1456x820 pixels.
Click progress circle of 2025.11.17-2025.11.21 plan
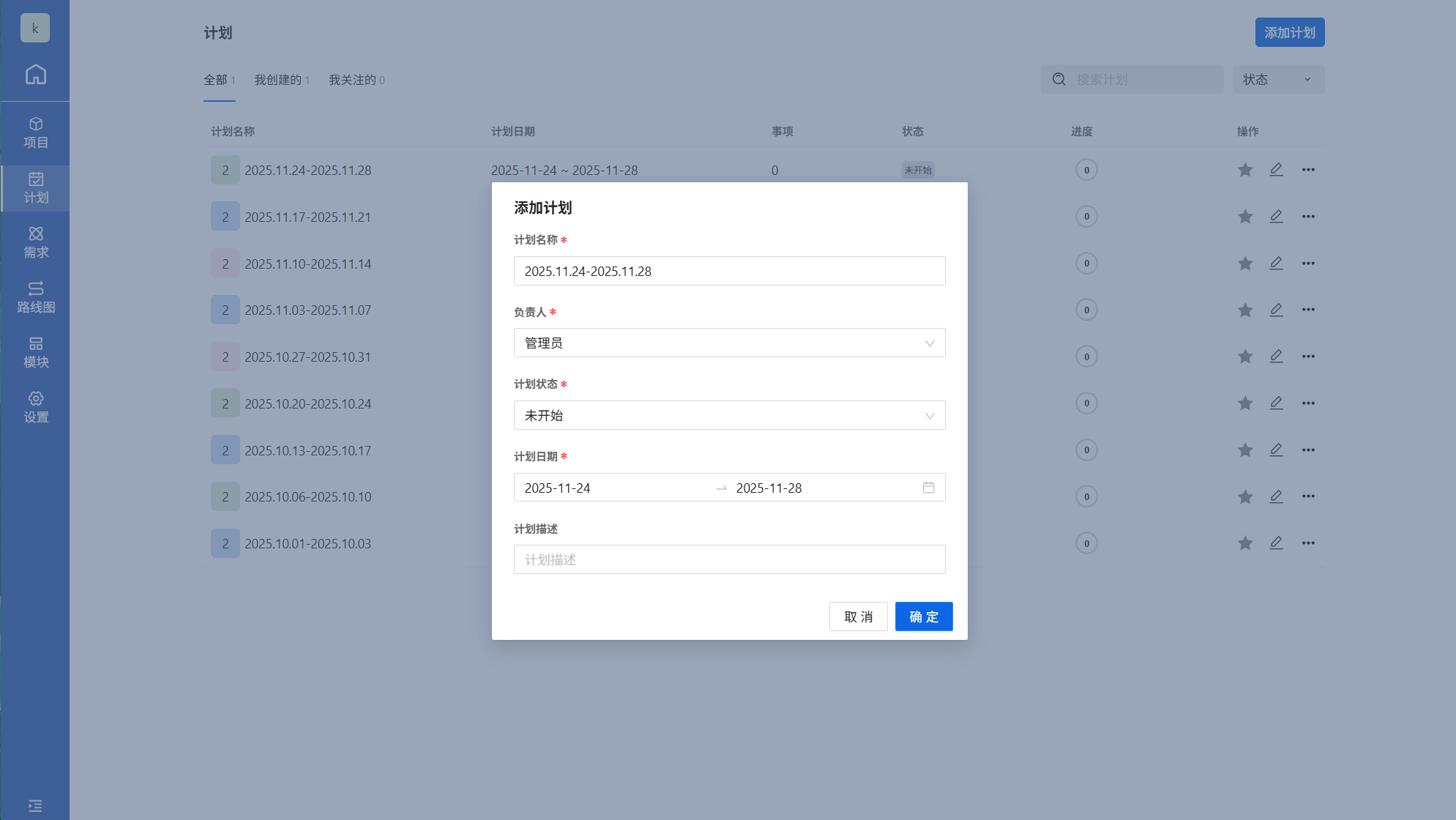point(1086,217)
